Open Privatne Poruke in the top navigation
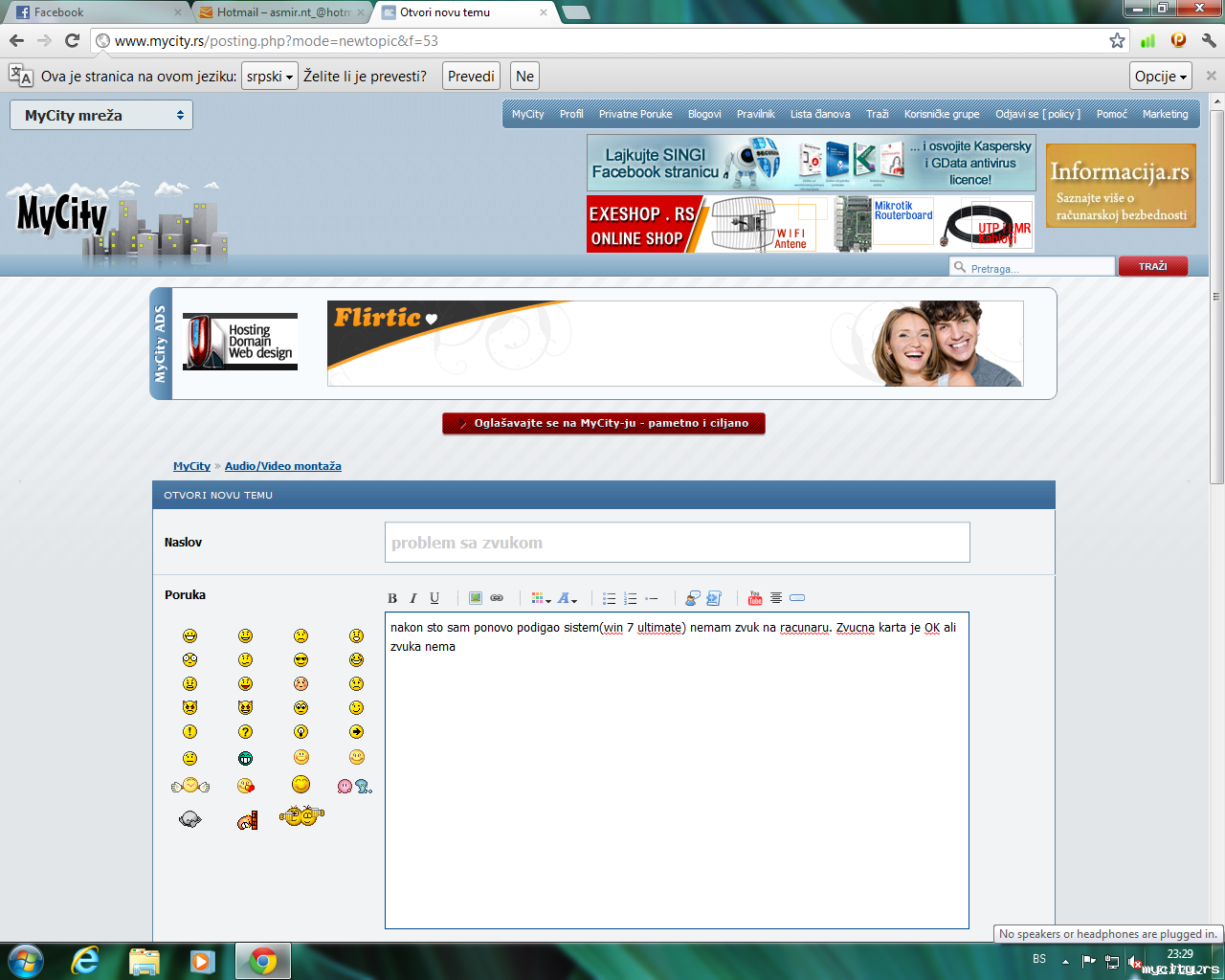Screen dimensions: 1225x980 (635, 114)
